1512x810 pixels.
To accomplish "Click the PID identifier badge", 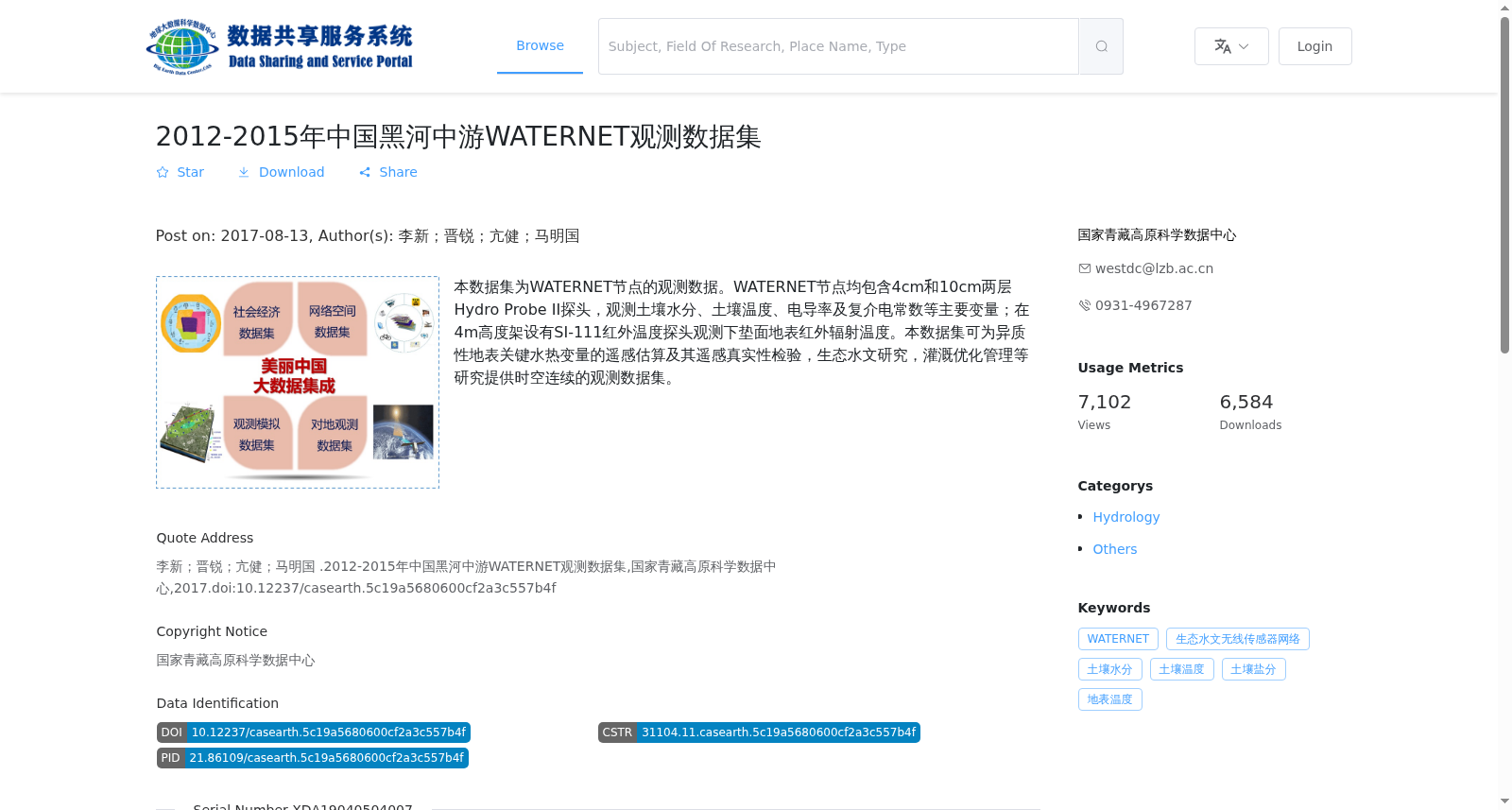I will [313, 758].
